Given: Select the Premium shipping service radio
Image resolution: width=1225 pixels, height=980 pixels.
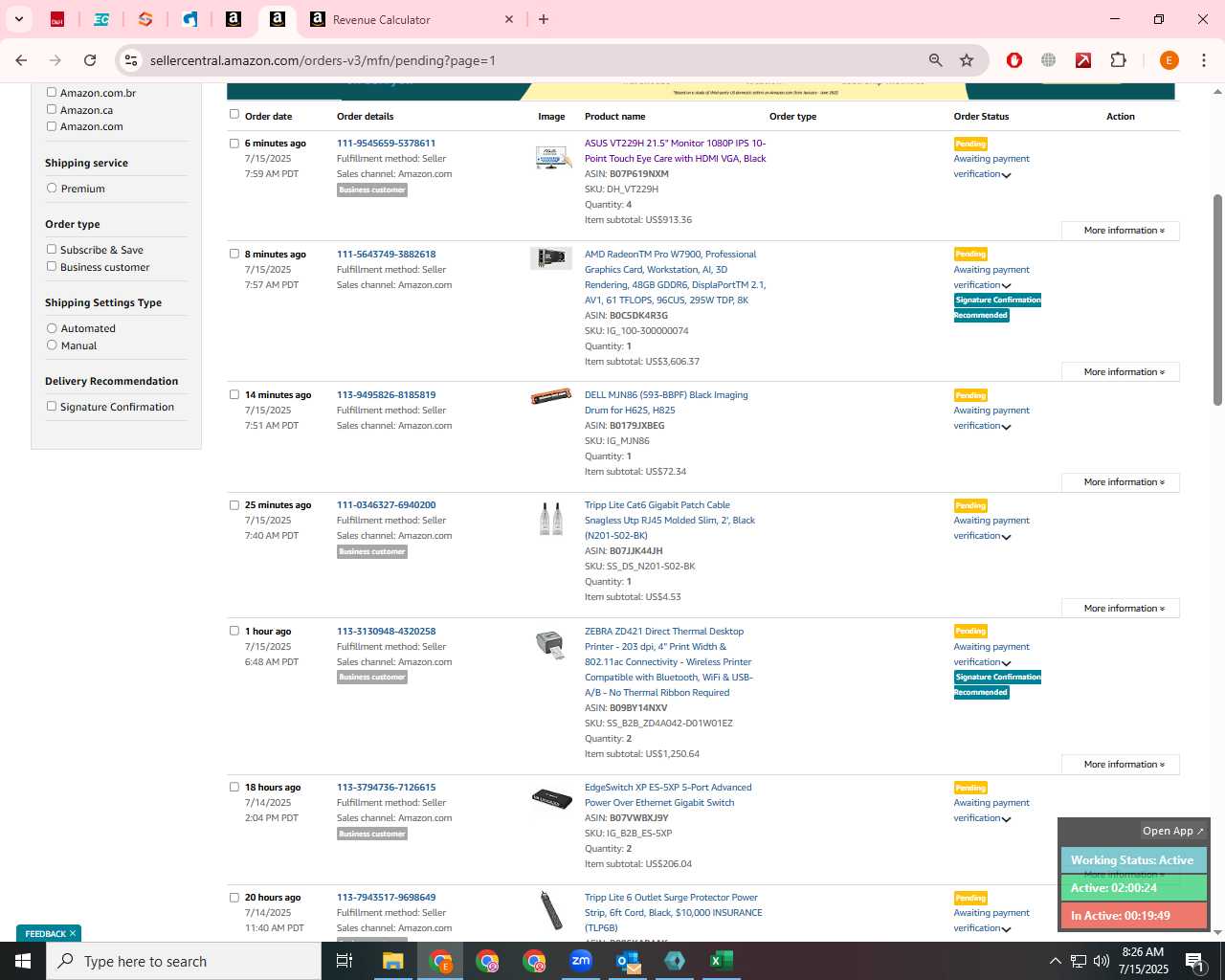Looking at the screenshot, I should 52,188.
